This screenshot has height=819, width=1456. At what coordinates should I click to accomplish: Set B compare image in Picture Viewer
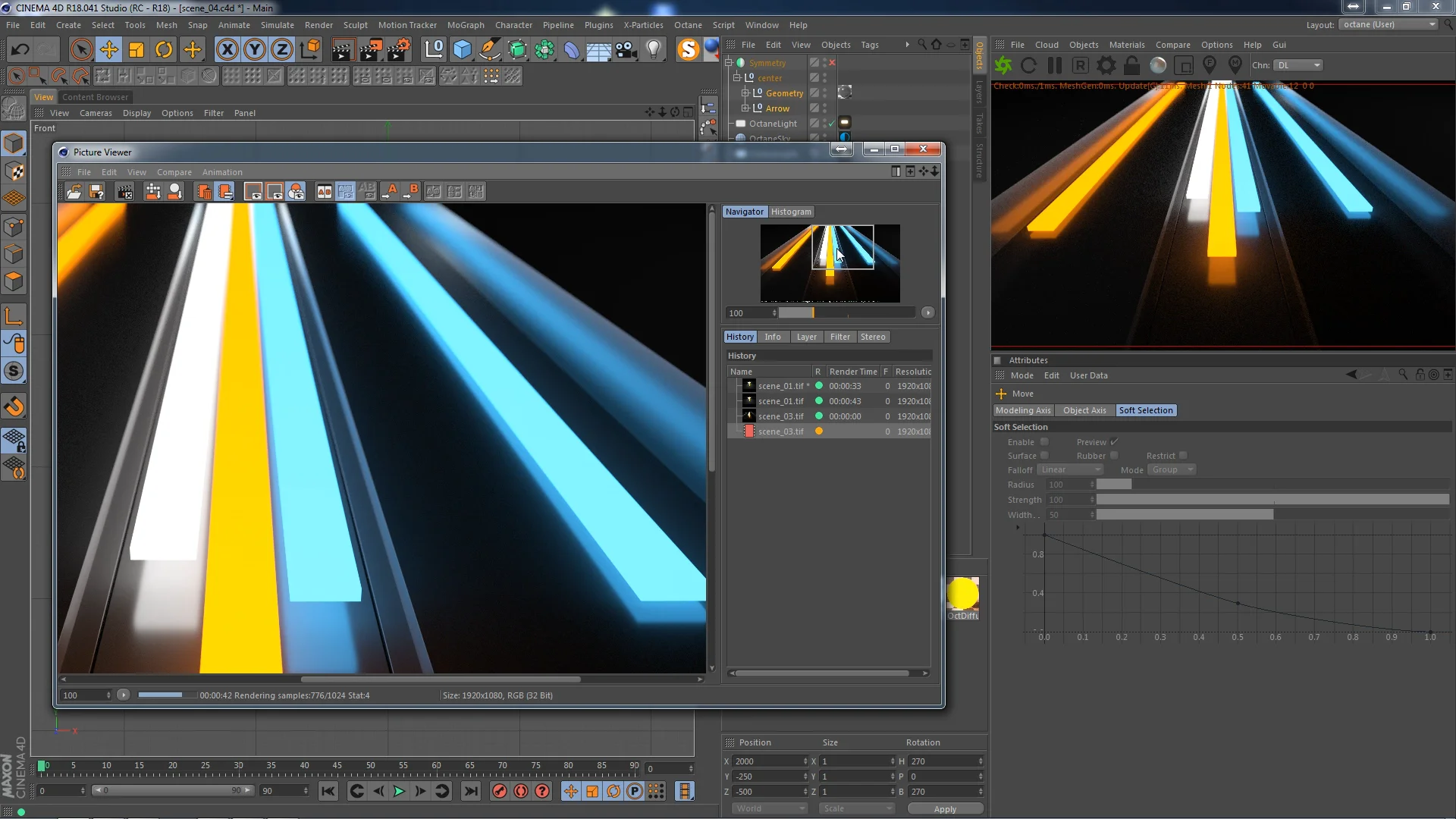coord(411,192)
